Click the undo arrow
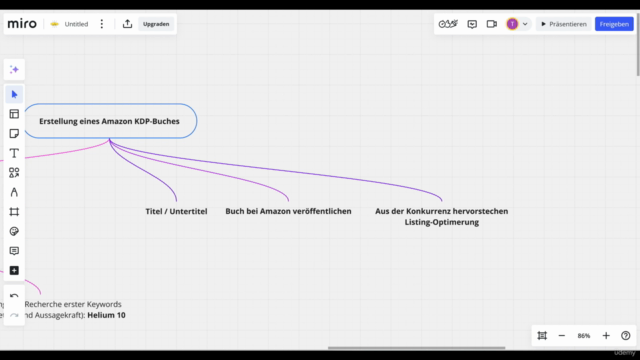Screen dimensions: 640x360 coord(14,296)
